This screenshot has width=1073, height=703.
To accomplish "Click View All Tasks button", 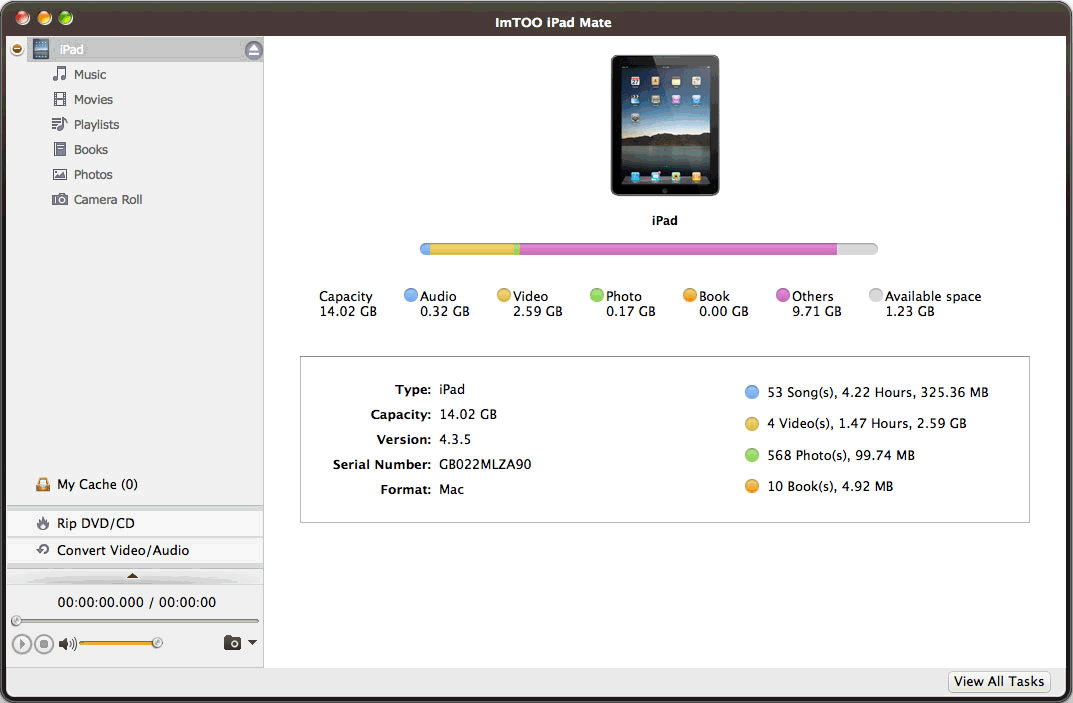I will pyautogui.click(x=999, y=682).
